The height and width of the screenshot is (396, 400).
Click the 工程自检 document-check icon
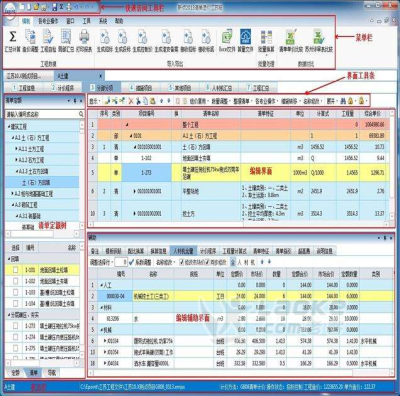[x=48, y=37]
